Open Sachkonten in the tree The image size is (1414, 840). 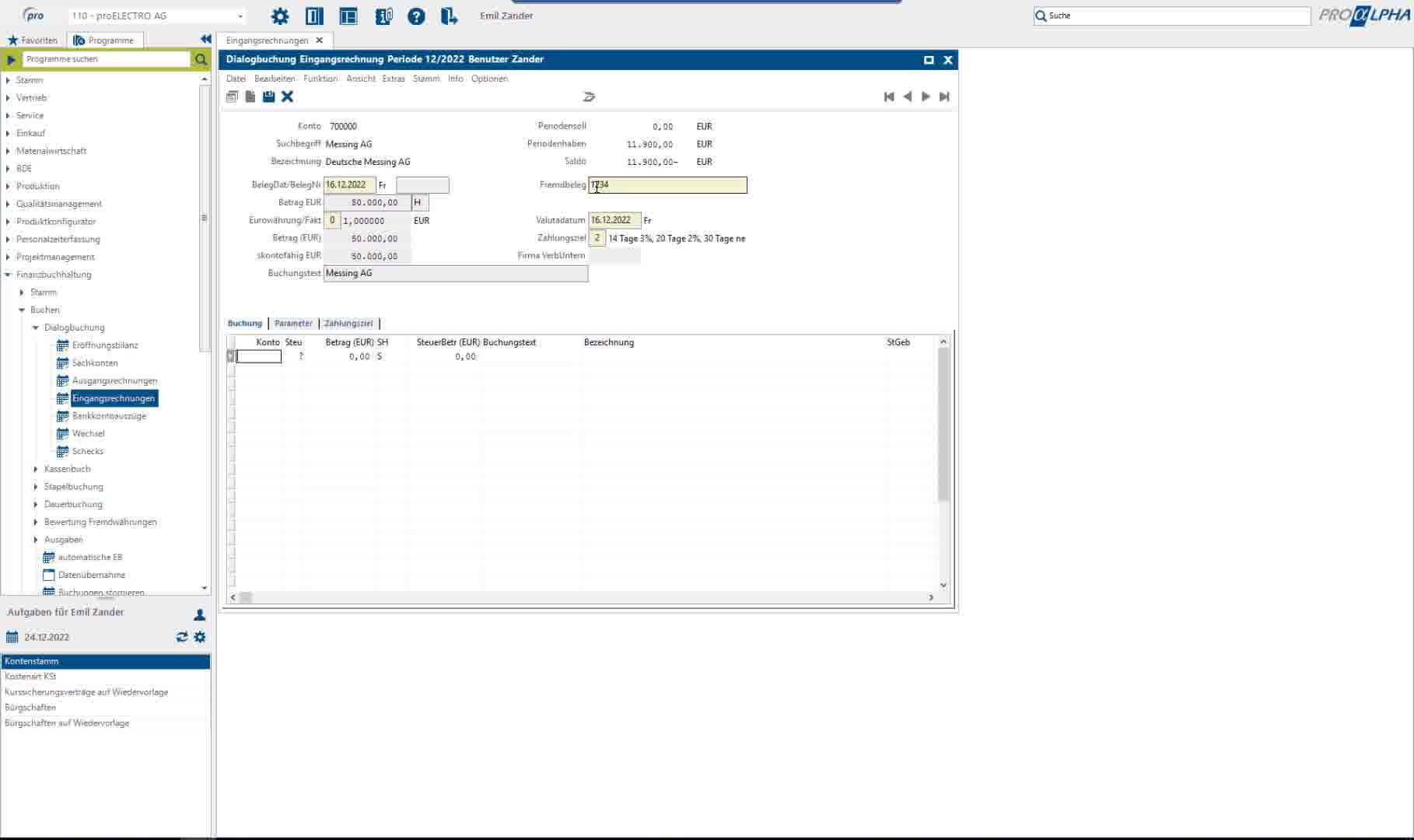point(95,363)
